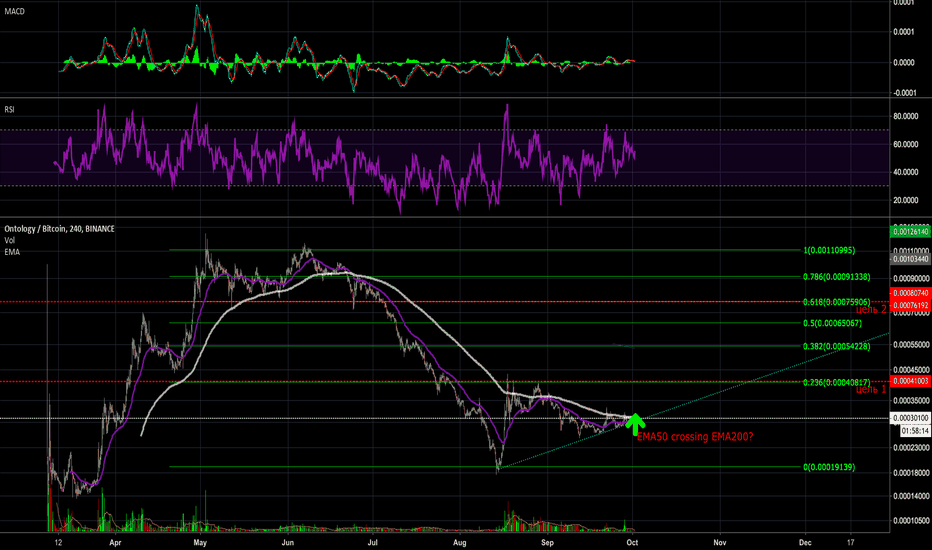
Task: Click the red 'цель 2' annotation
Action: [871, 310]
